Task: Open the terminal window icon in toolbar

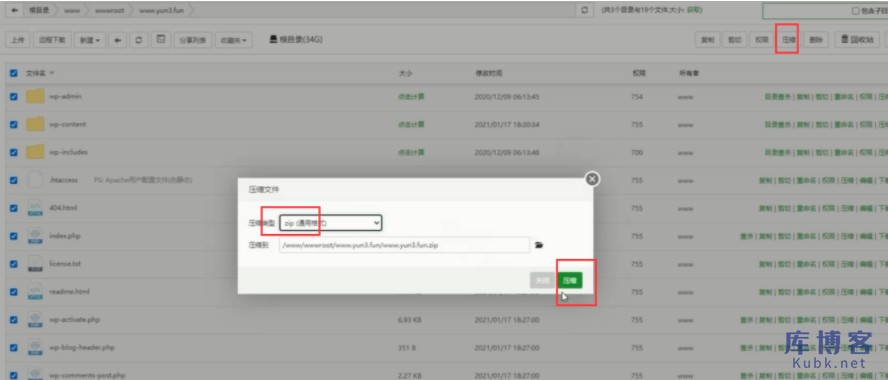Action: (161, 40)
